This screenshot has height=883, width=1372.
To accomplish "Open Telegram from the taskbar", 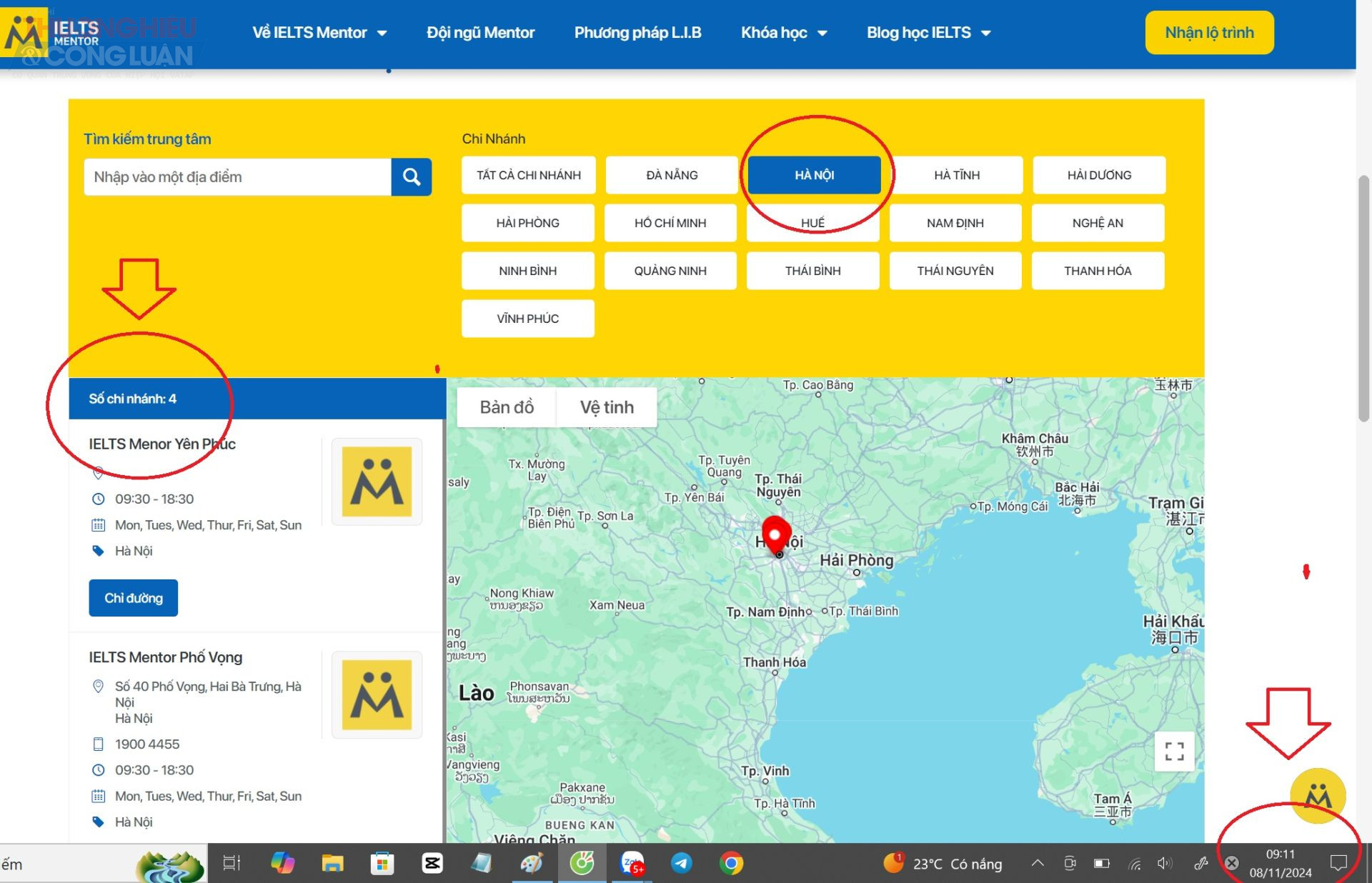I will [682, 863].
